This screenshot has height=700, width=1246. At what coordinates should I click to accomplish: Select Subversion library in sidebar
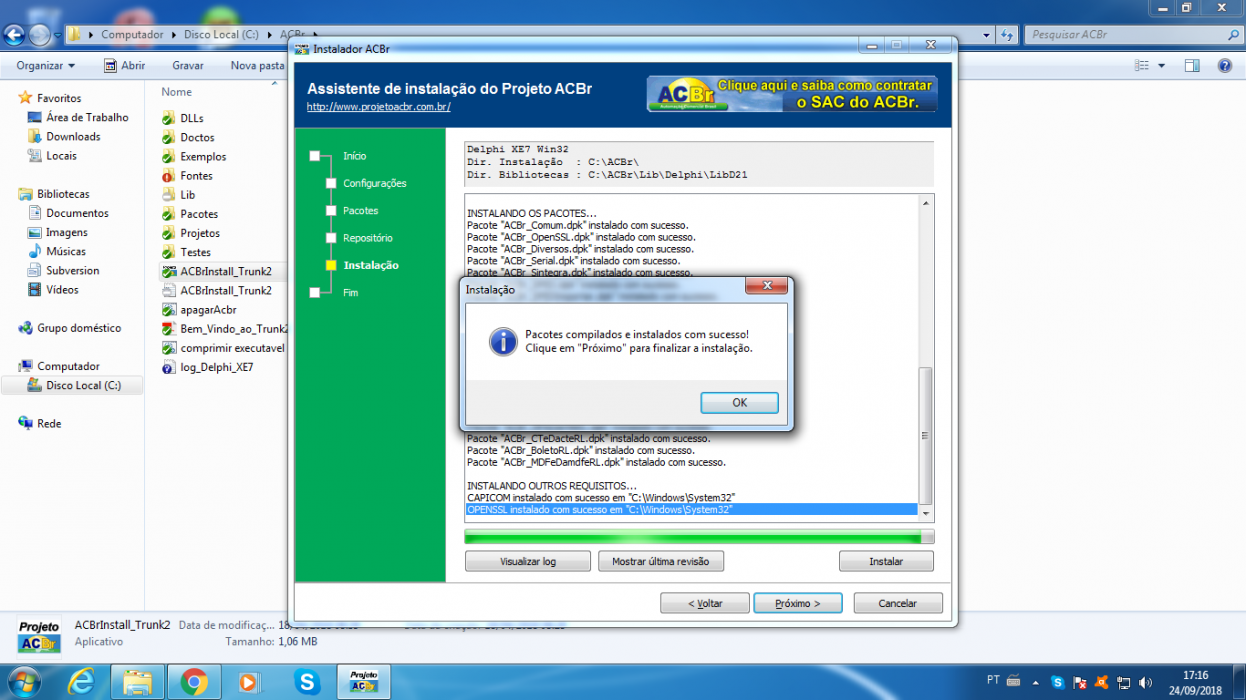point(72,271)
